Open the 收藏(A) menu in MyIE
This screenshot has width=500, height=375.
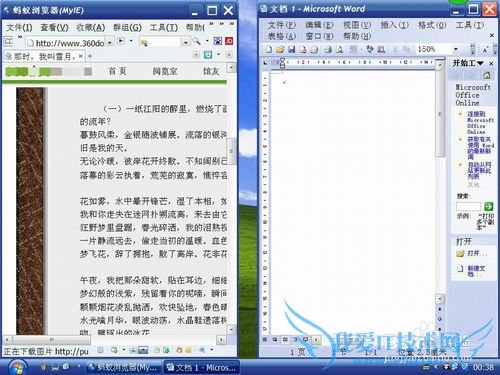click(x=91, y=27)
